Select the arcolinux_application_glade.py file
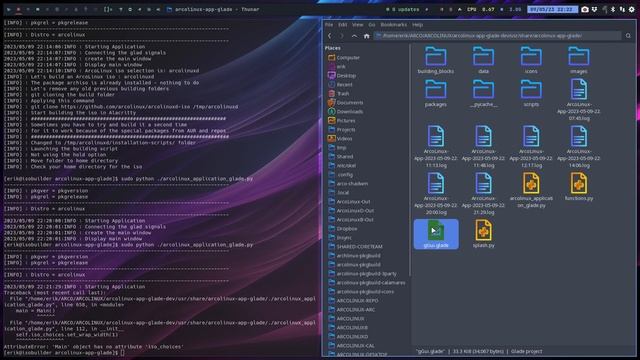The width and height of the screenshot is (640, 360). pos(531,190)
